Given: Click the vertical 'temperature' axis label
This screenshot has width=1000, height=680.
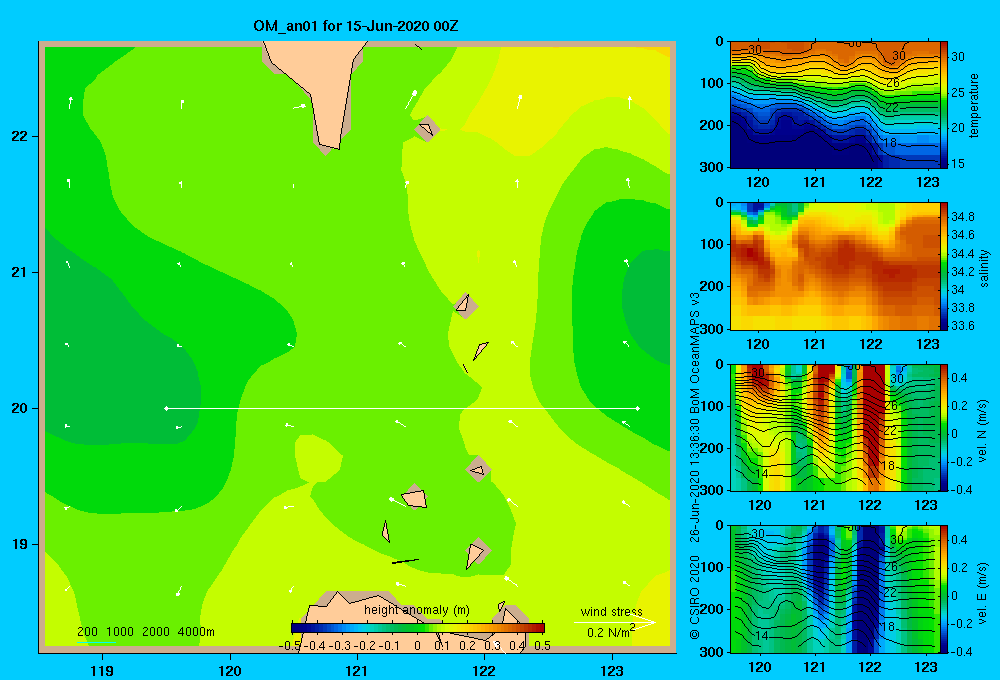Looking at the screenshot, I should point(973,105).
